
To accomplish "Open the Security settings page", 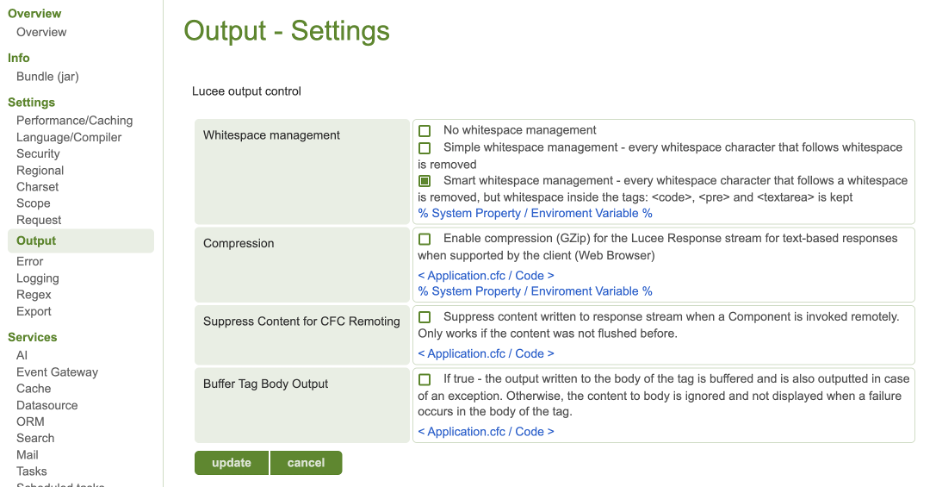I will tap(38, 154).
